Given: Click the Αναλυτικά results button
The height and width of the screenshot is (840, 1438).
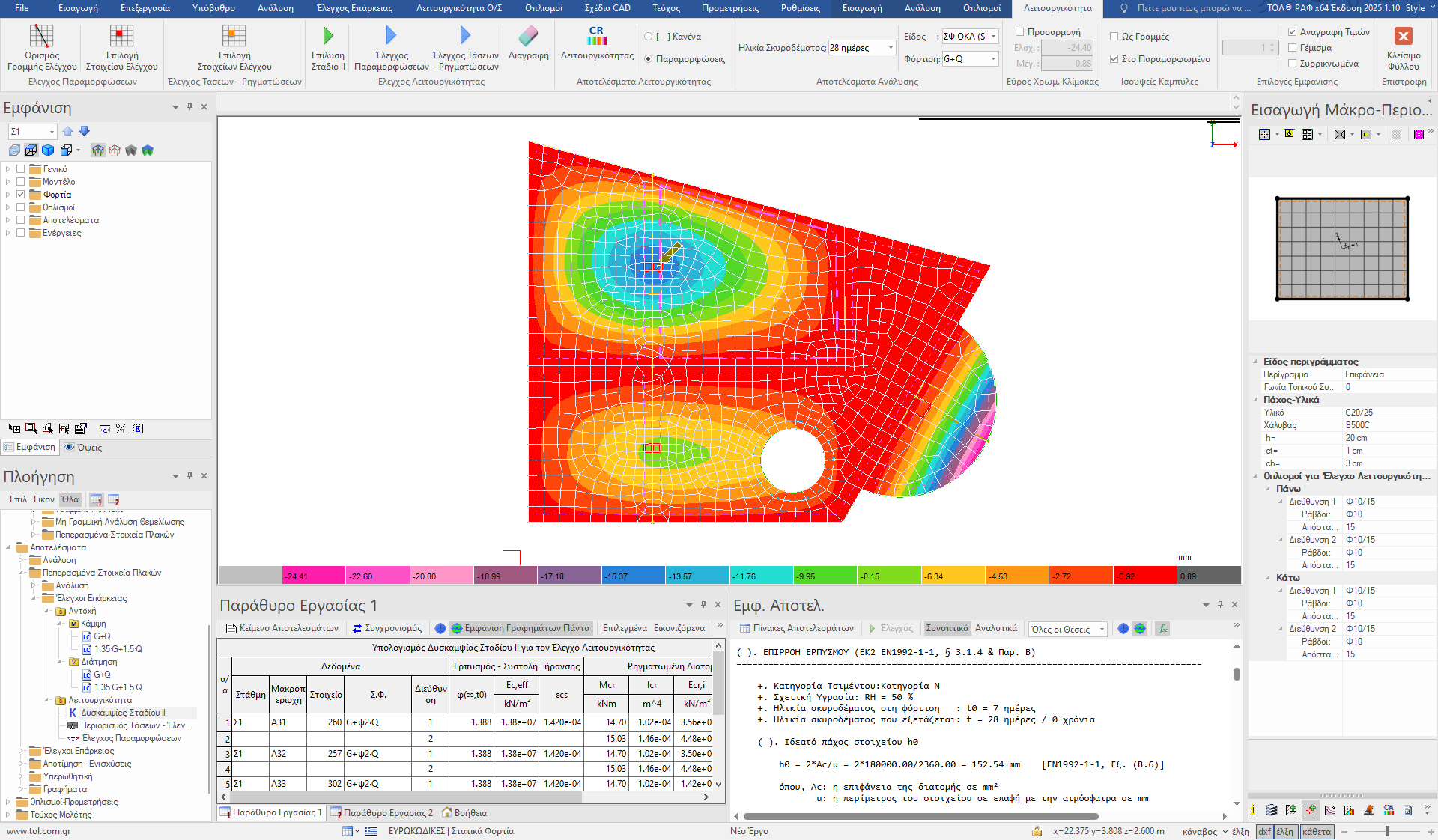Looking at the screenshot, I should click(995, 629).
